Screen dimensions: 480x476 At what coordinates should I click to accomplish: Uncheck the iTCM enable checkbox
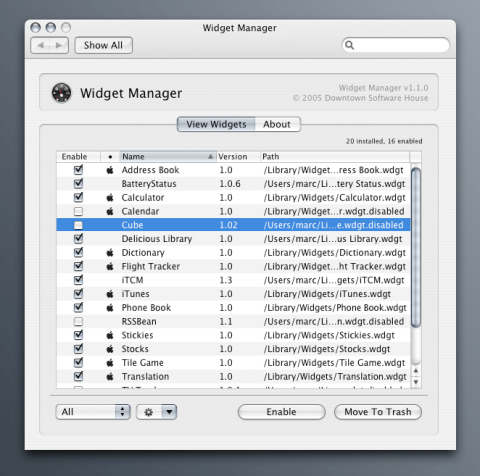(x=78, y=280)
